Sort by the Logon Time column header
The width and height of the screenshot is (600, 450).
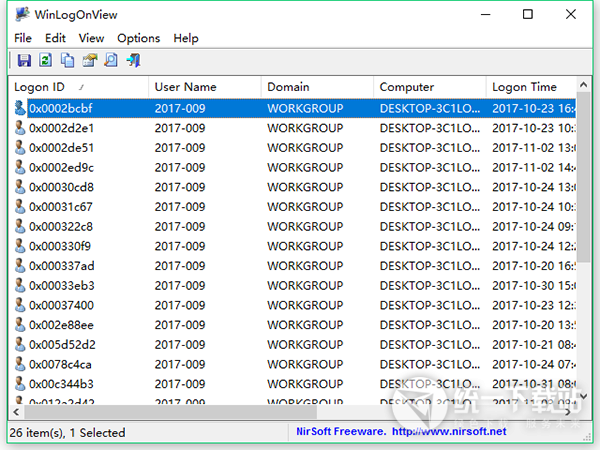click(531, 87)
